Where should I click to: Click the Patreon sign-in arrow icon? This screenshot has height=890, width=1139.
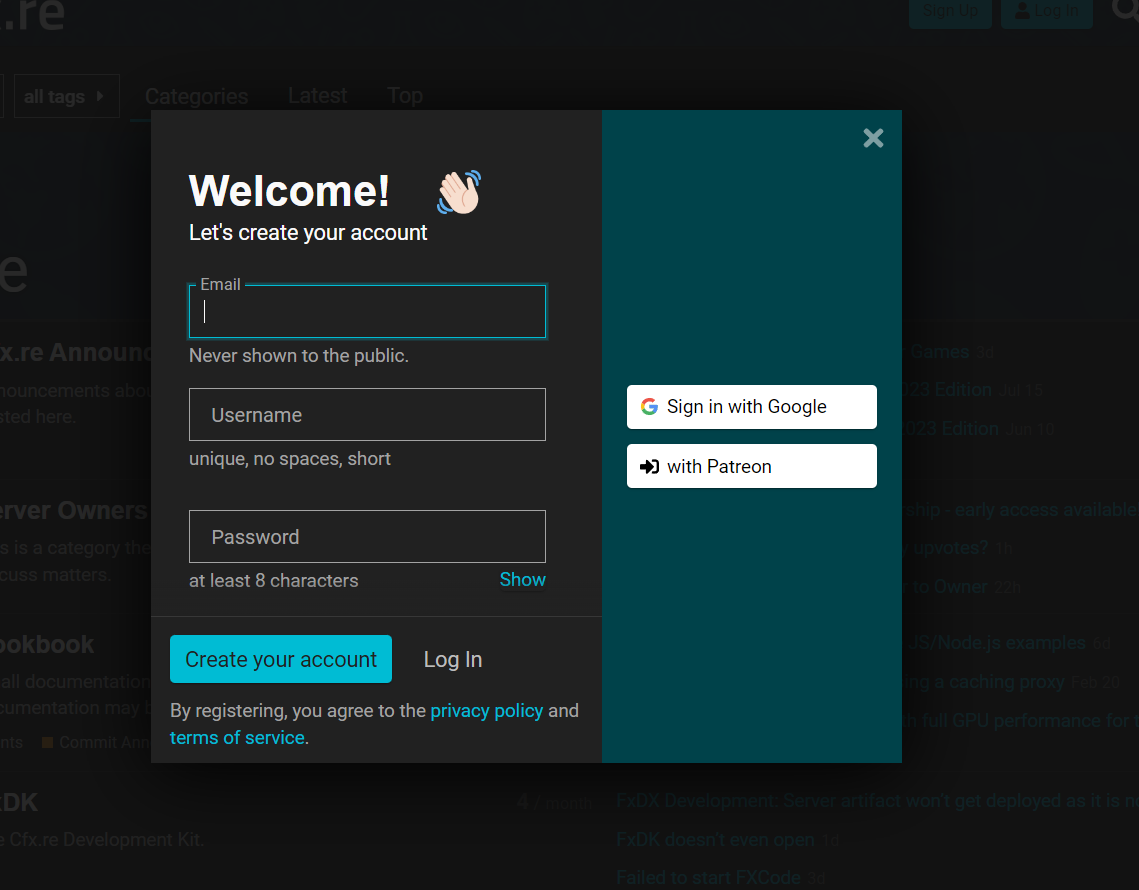[649, 467]
